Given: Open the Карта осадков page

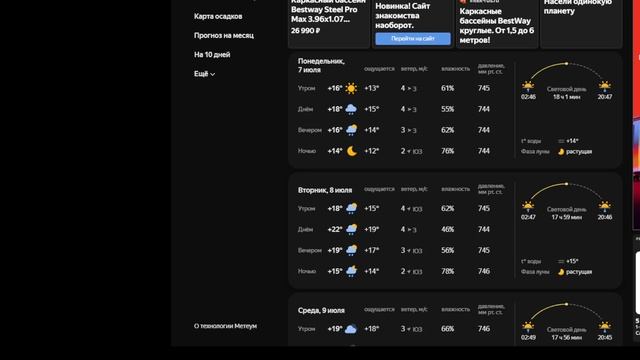Looking at the screenshot, I should pyautogui.click(x=218, y=16).
